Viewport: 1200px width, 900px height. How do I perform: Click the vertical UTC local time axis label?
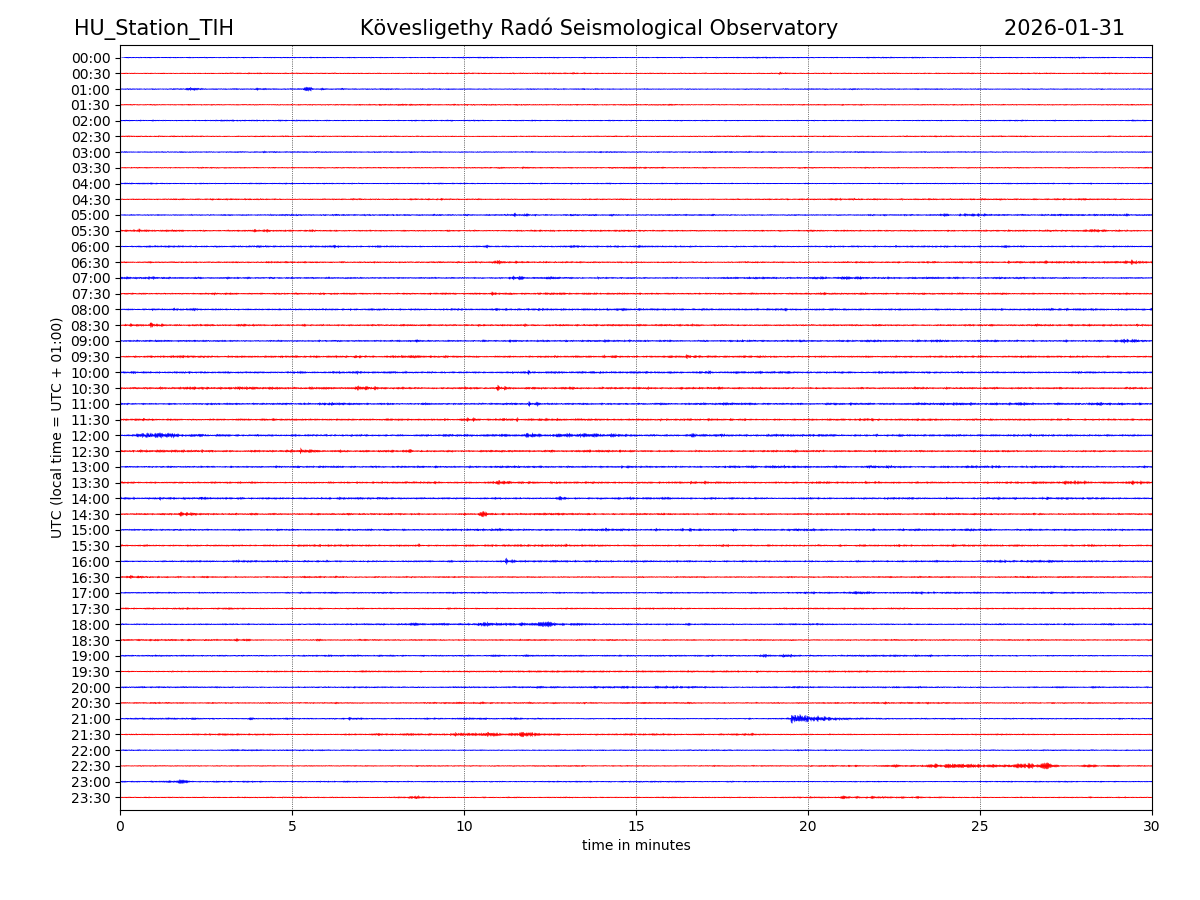pos(57,427)
